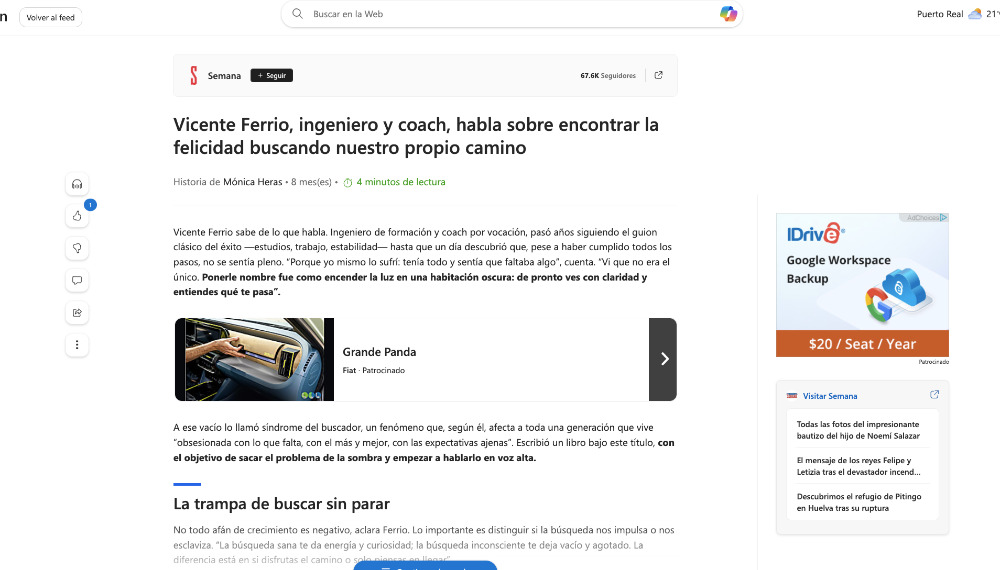The height and width of the screenshot is (570, 1000).
Task: Click the '8 mes(es)' publication date
Action: [x=311, y=182]
